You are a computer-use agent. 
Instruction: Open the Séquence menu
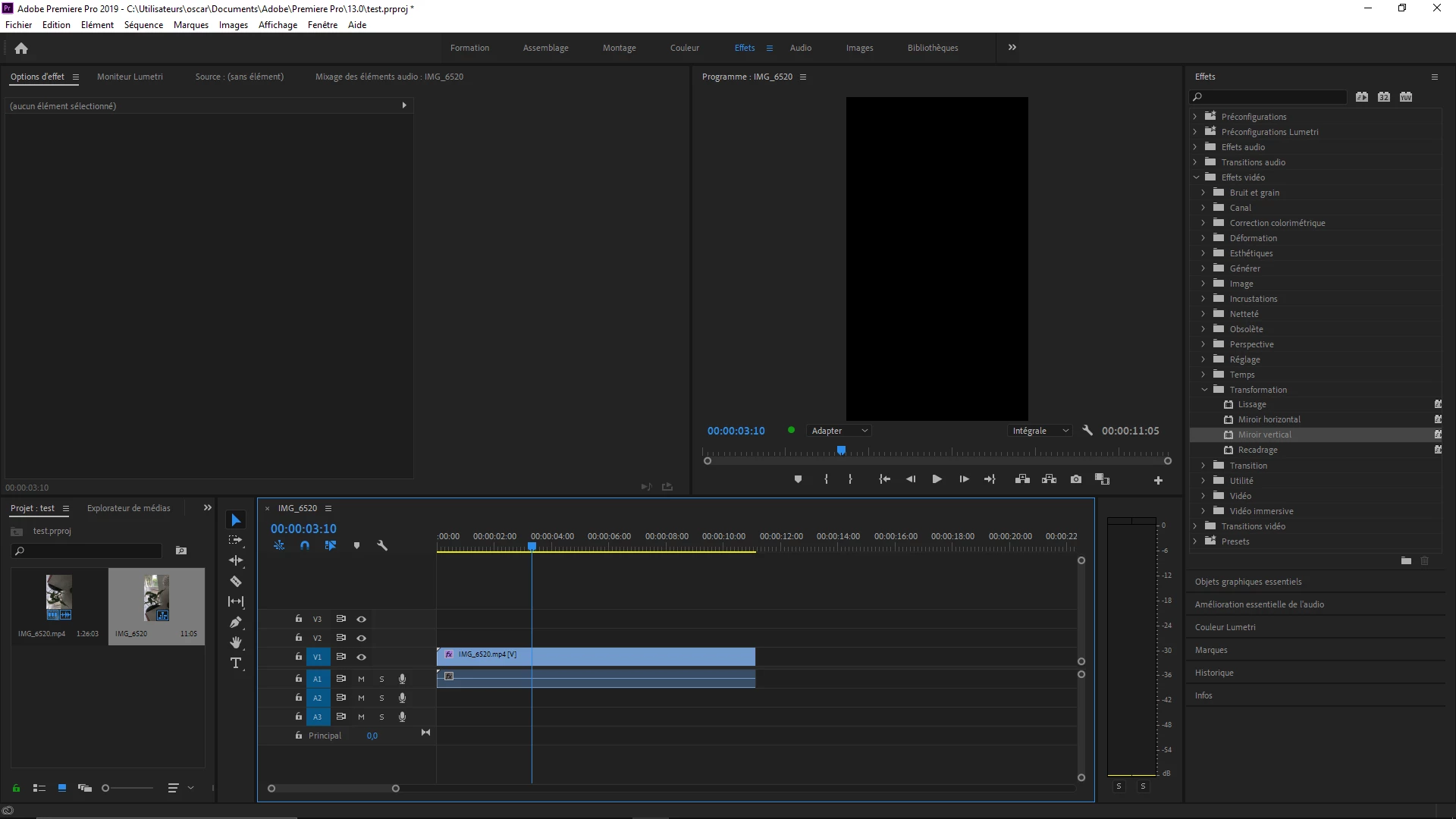pyautogui.click(x=143, y=25)
